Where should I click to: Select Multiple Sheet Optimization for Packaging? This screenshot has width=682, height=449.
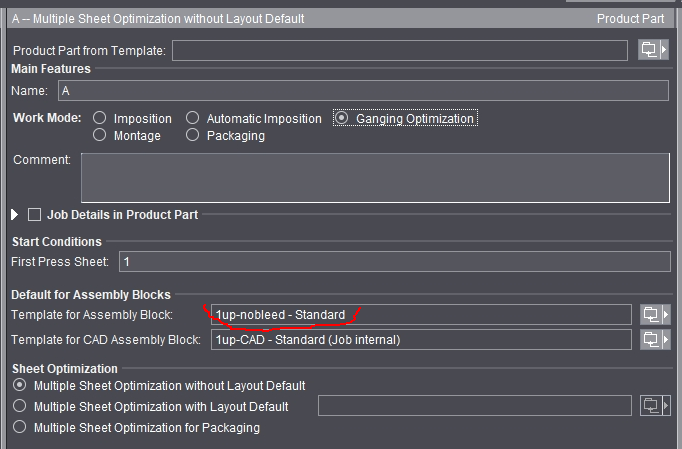pyautogui.click(x=19, y=427)
